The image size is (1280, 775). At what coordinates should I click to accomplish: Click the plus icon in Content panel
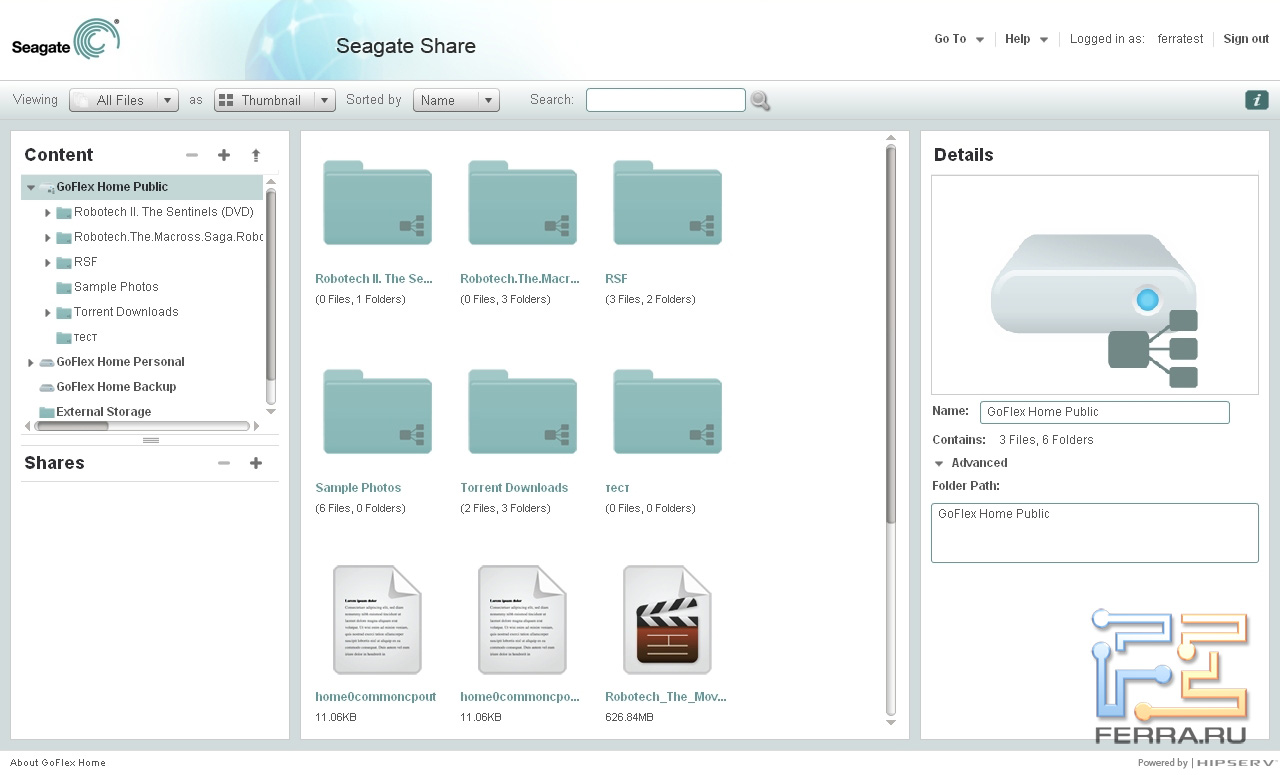point(224,155)
